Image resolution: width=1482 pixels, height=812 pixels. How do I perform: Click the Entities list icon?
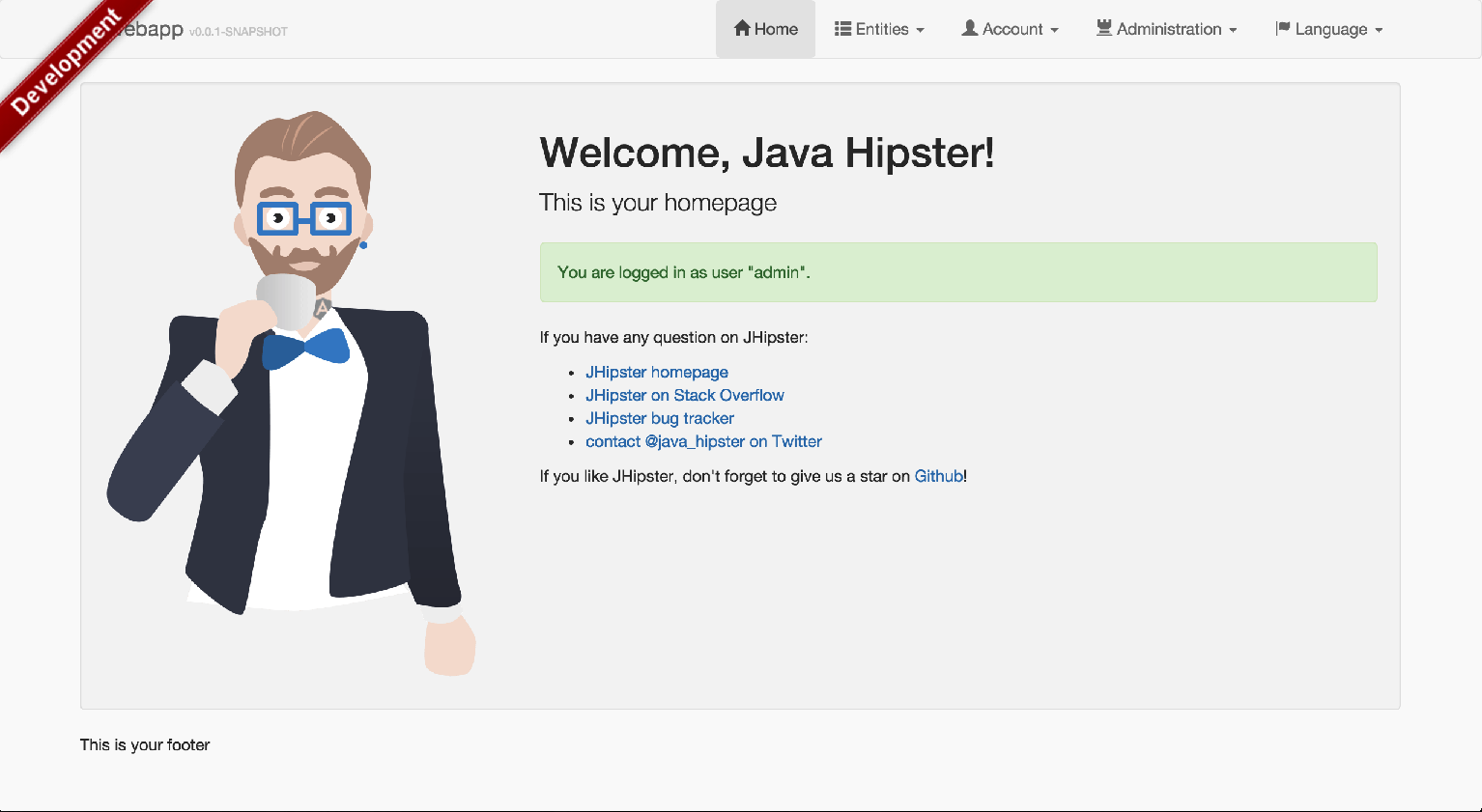[x=842, y=29]
